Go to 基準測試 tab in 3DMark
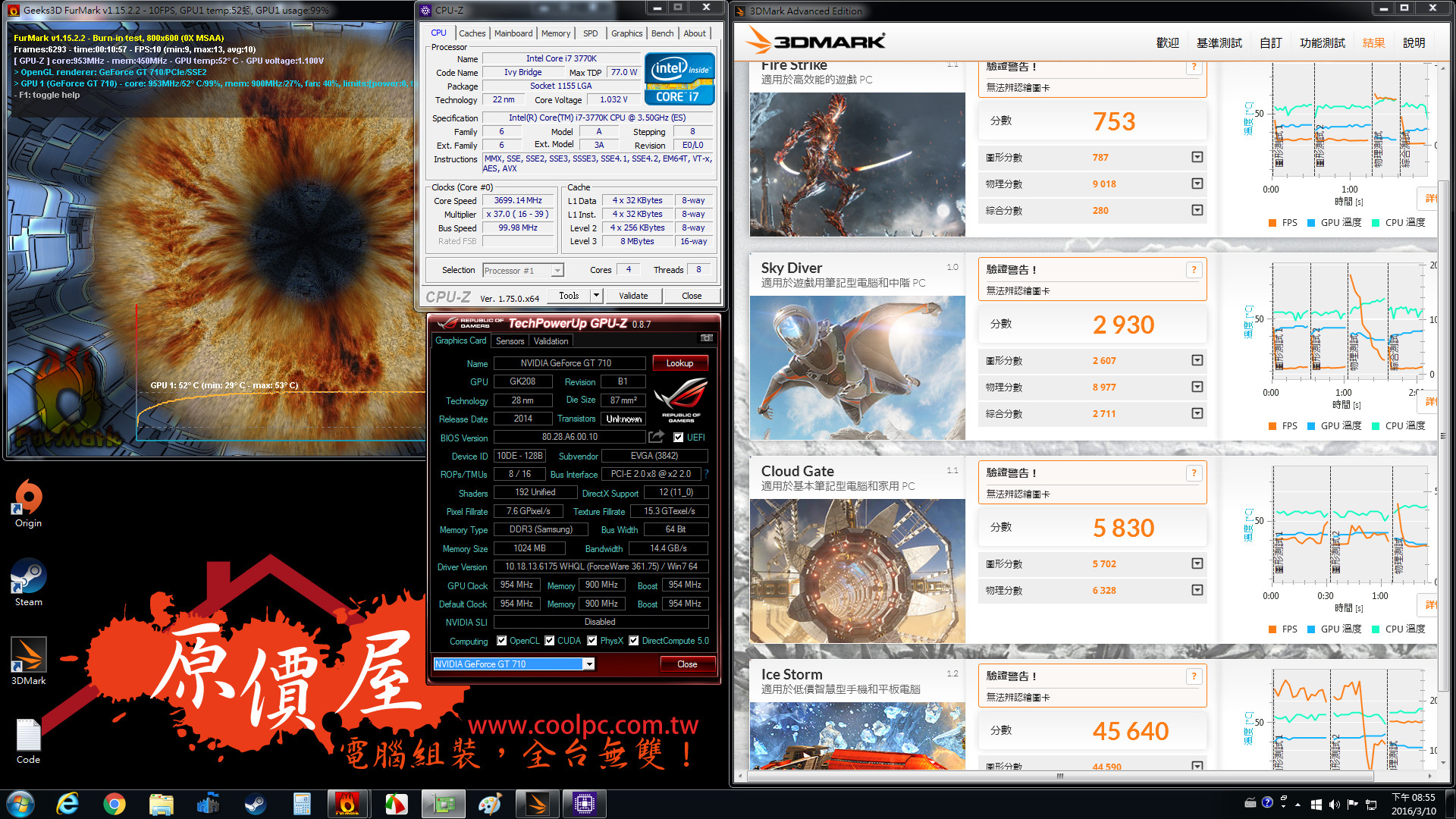This screenshot has width=1456, height=819. click(x=1219, y=43)
